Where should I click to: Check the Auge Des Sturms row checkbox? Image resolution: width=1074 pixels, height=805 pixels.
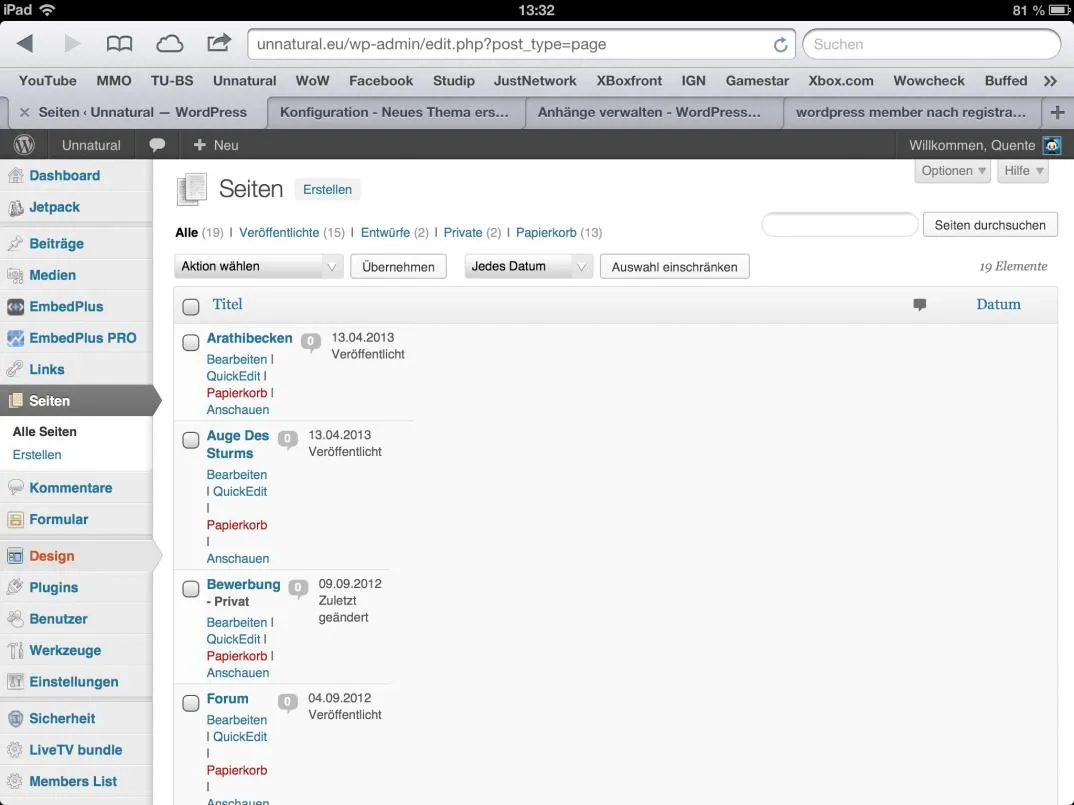(191, 439)
